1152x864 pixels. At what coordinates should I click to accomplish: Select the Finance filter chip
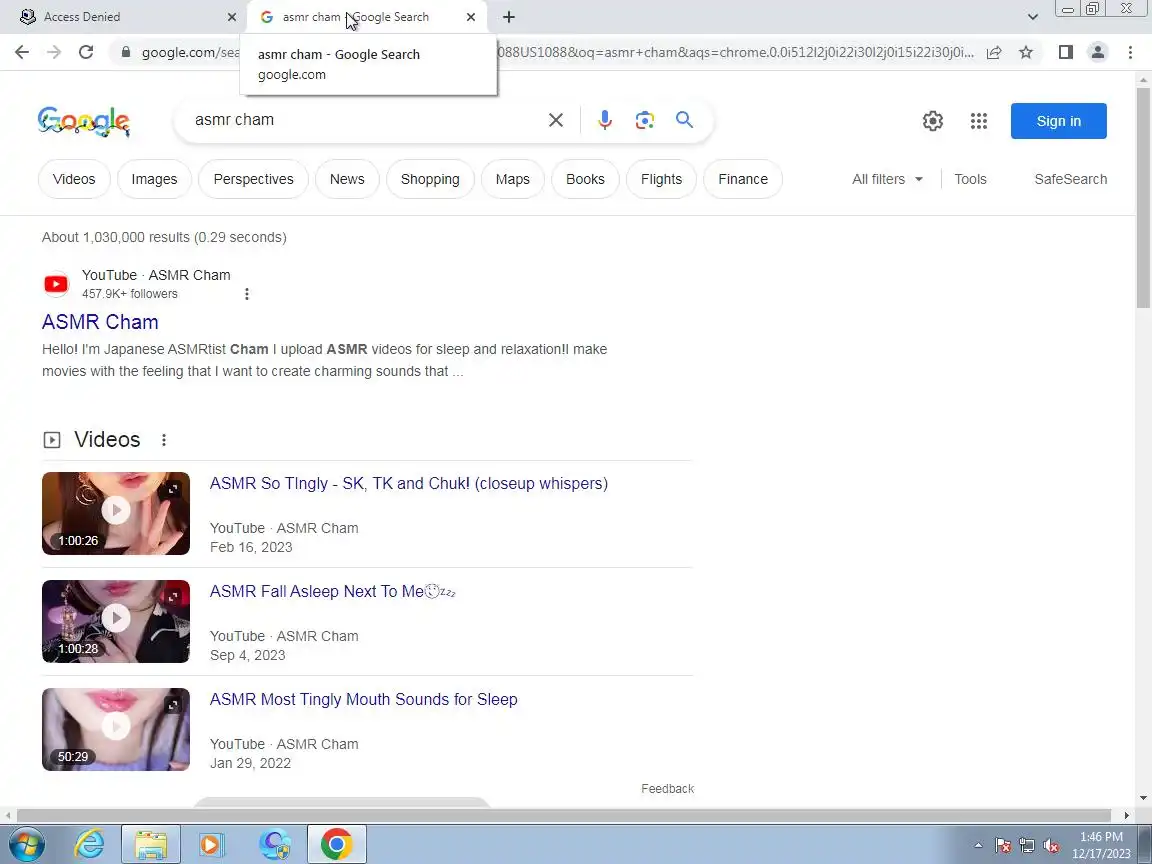click(743, 179)
